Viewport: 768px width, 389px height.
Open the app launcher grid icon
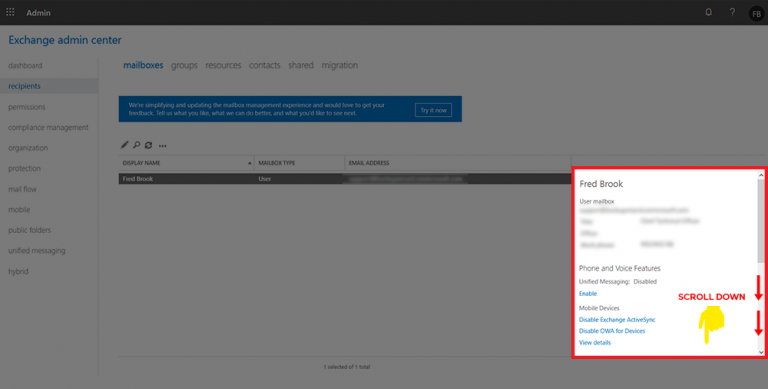click(10, 12)
